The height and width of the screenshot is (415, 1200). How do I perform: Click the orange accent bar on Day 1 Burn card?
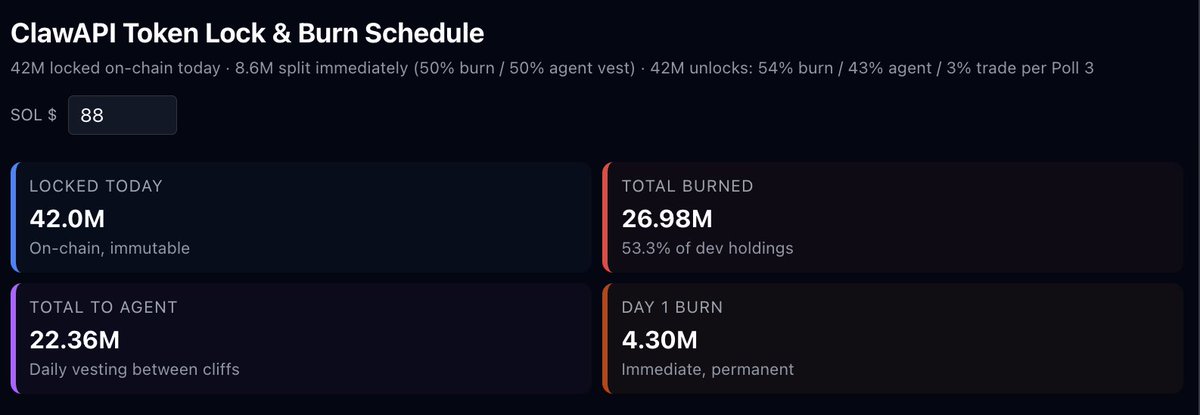[x=606, y=338]
